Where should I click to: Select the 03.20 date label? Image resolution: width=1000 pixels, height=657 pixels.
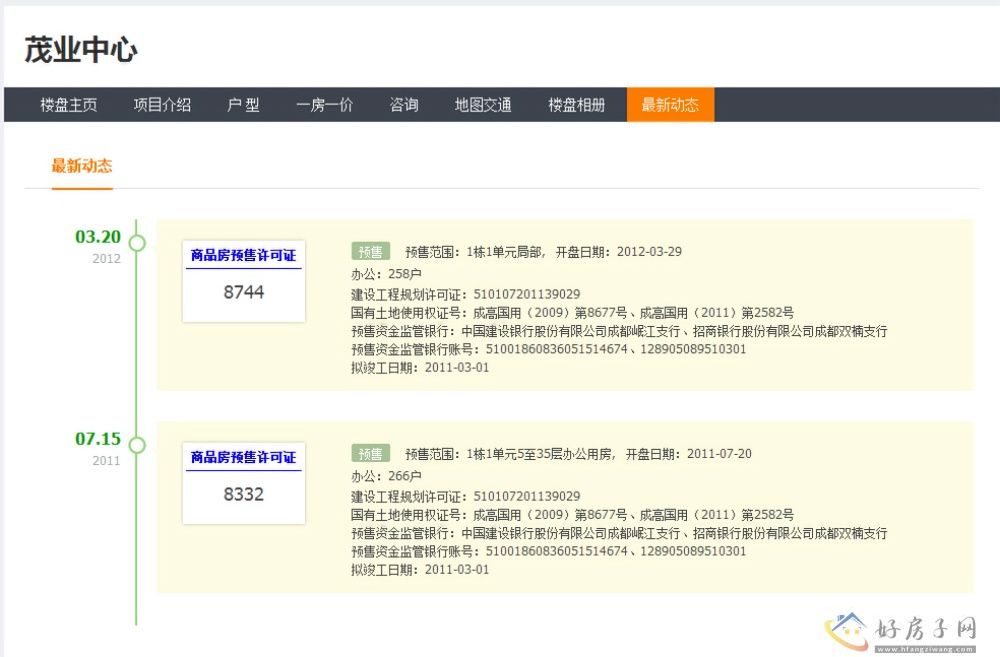tap(98, 237)
